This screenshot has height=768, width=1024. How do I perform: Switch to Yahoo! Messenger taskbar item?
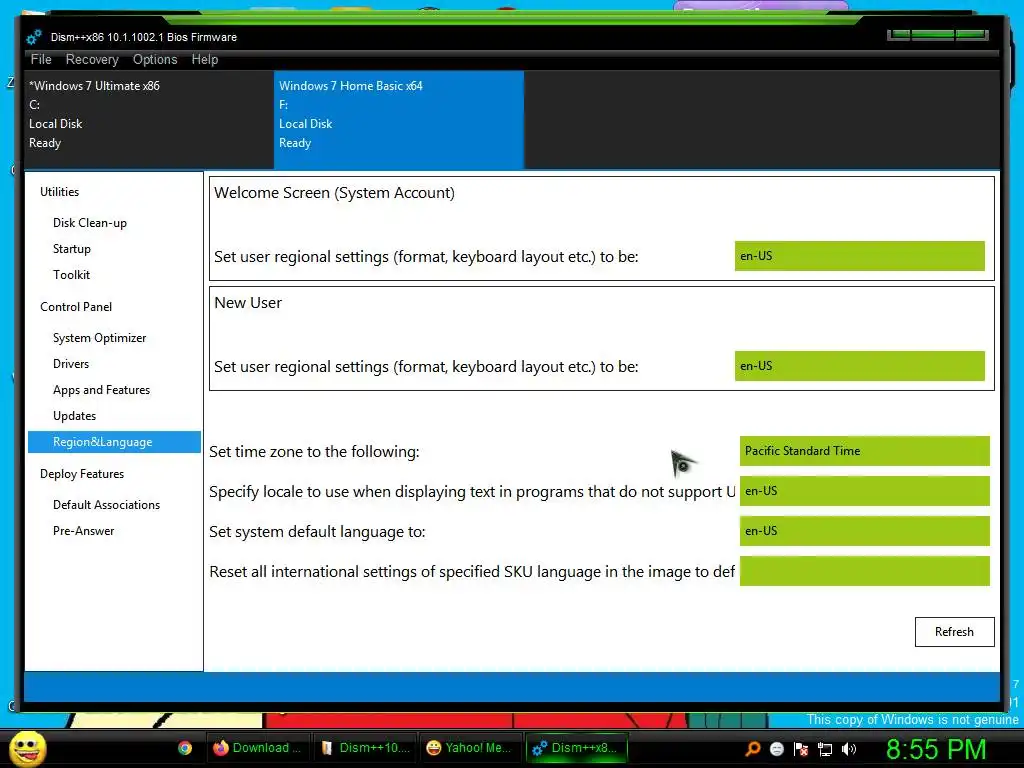pyautogui.click(x=470, y=748)
